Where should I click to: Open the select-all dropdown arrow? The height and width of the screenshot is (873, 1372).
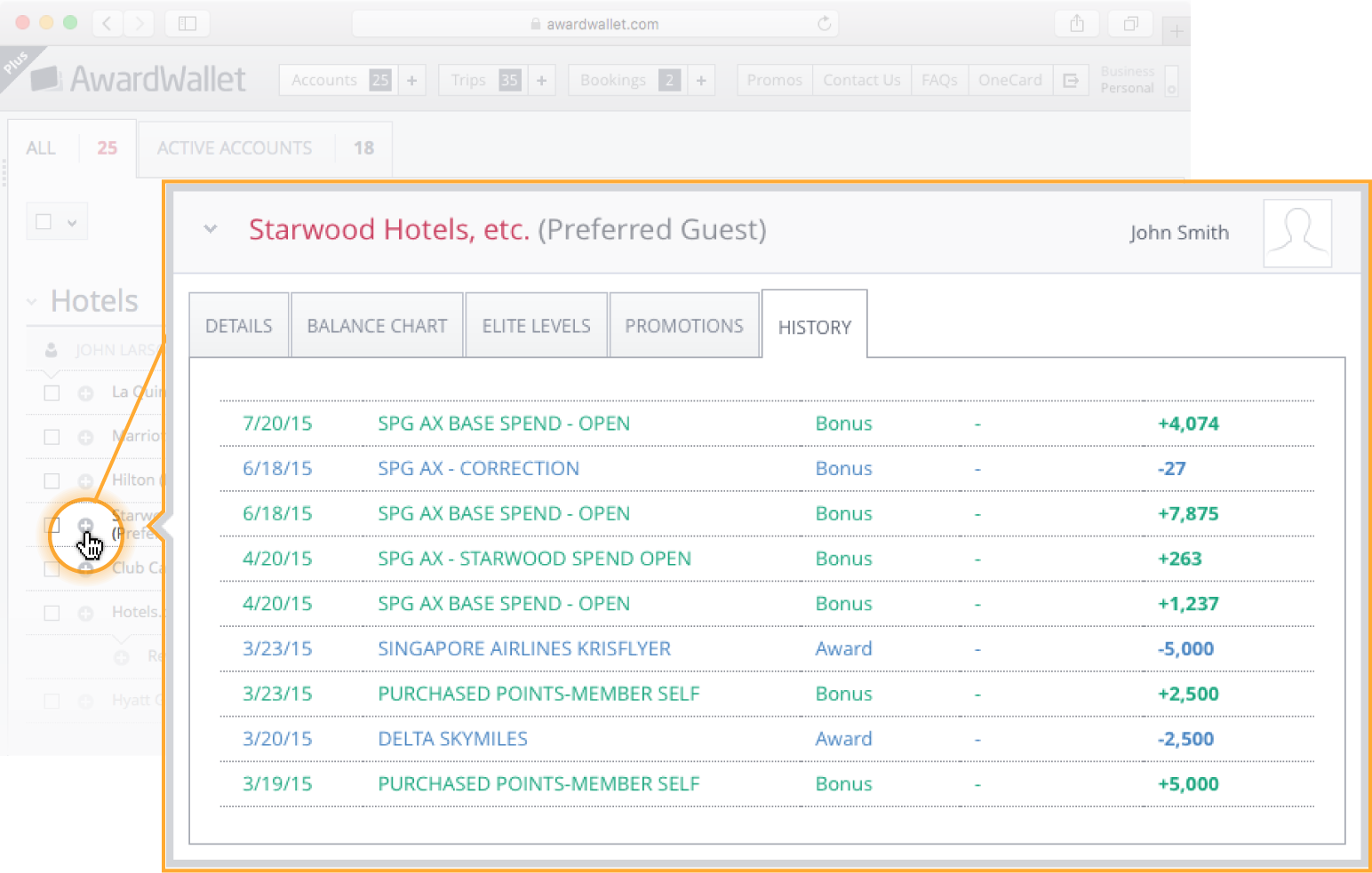[x=72, y=222]
